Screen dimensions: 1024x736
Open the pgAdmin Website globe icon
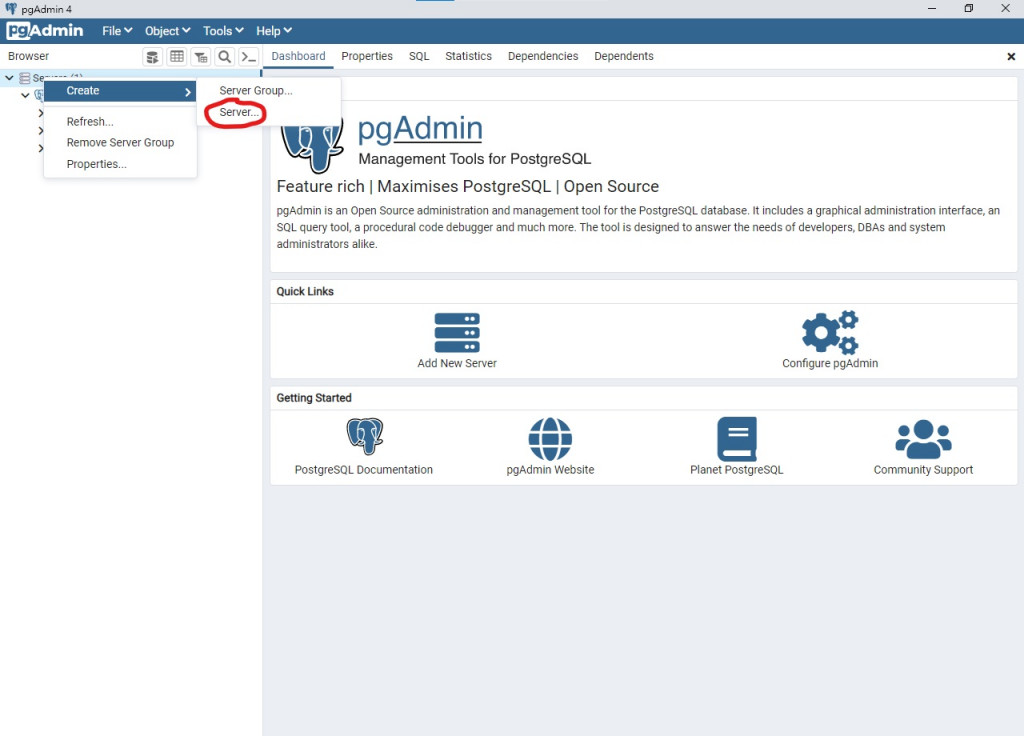[x=550, y=439]
